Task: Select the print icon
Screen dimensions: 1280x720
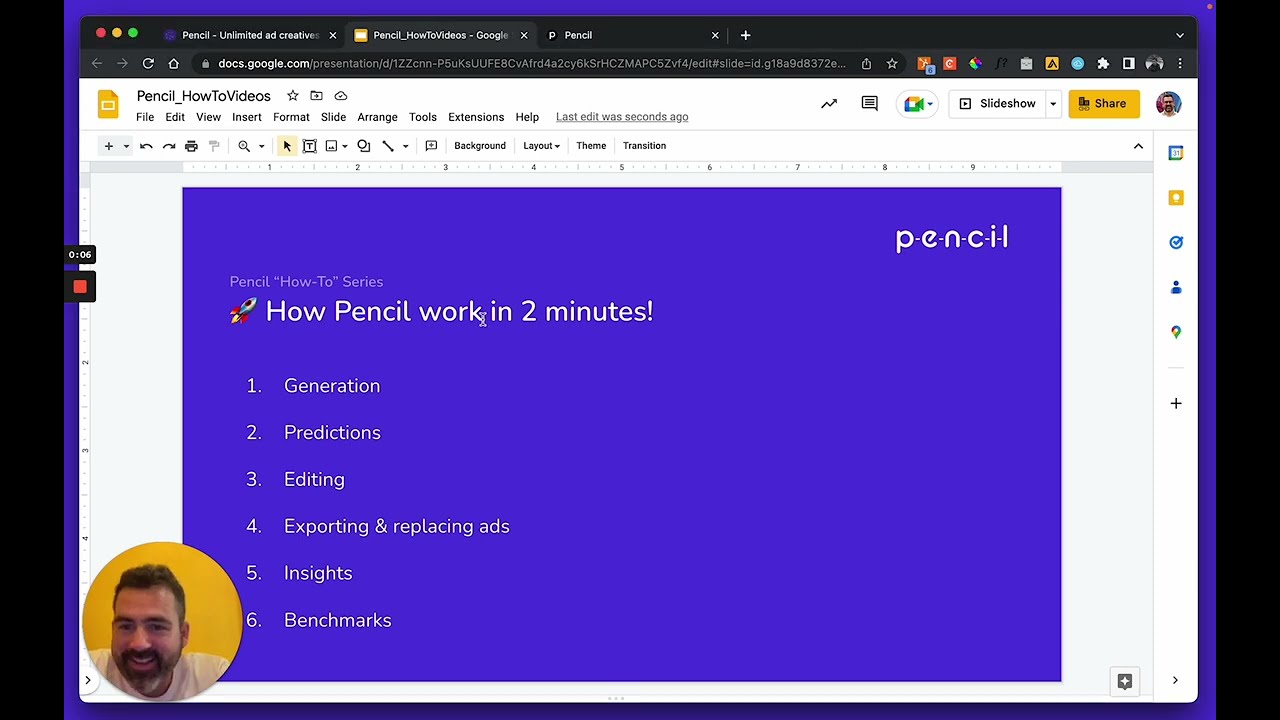Action: pos(191,145)
